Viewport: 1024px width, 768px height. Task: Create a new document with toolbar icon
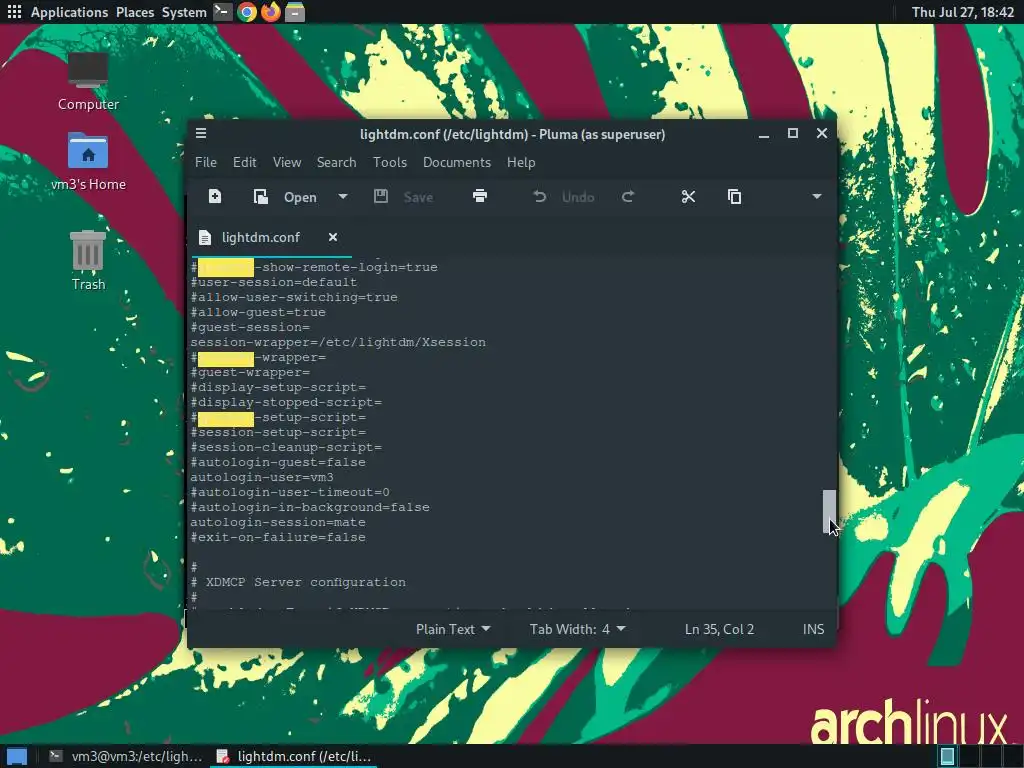[214, 197]
